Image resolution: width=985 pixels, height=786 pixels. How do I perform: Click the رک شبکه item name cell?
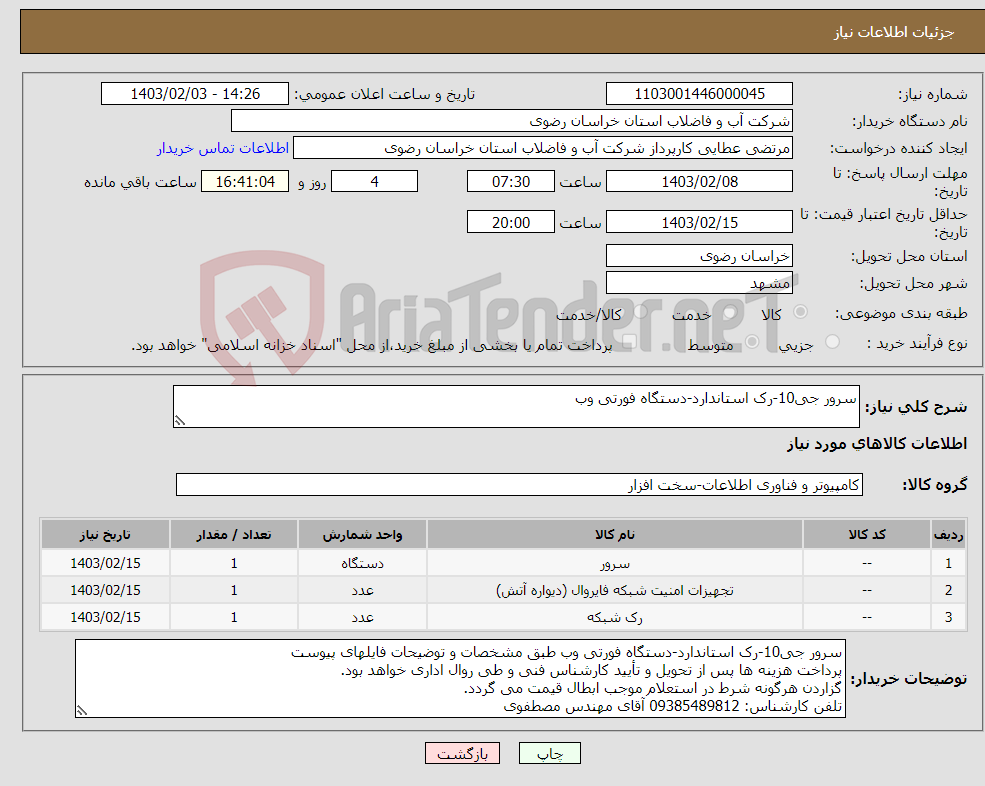(615, 617)
